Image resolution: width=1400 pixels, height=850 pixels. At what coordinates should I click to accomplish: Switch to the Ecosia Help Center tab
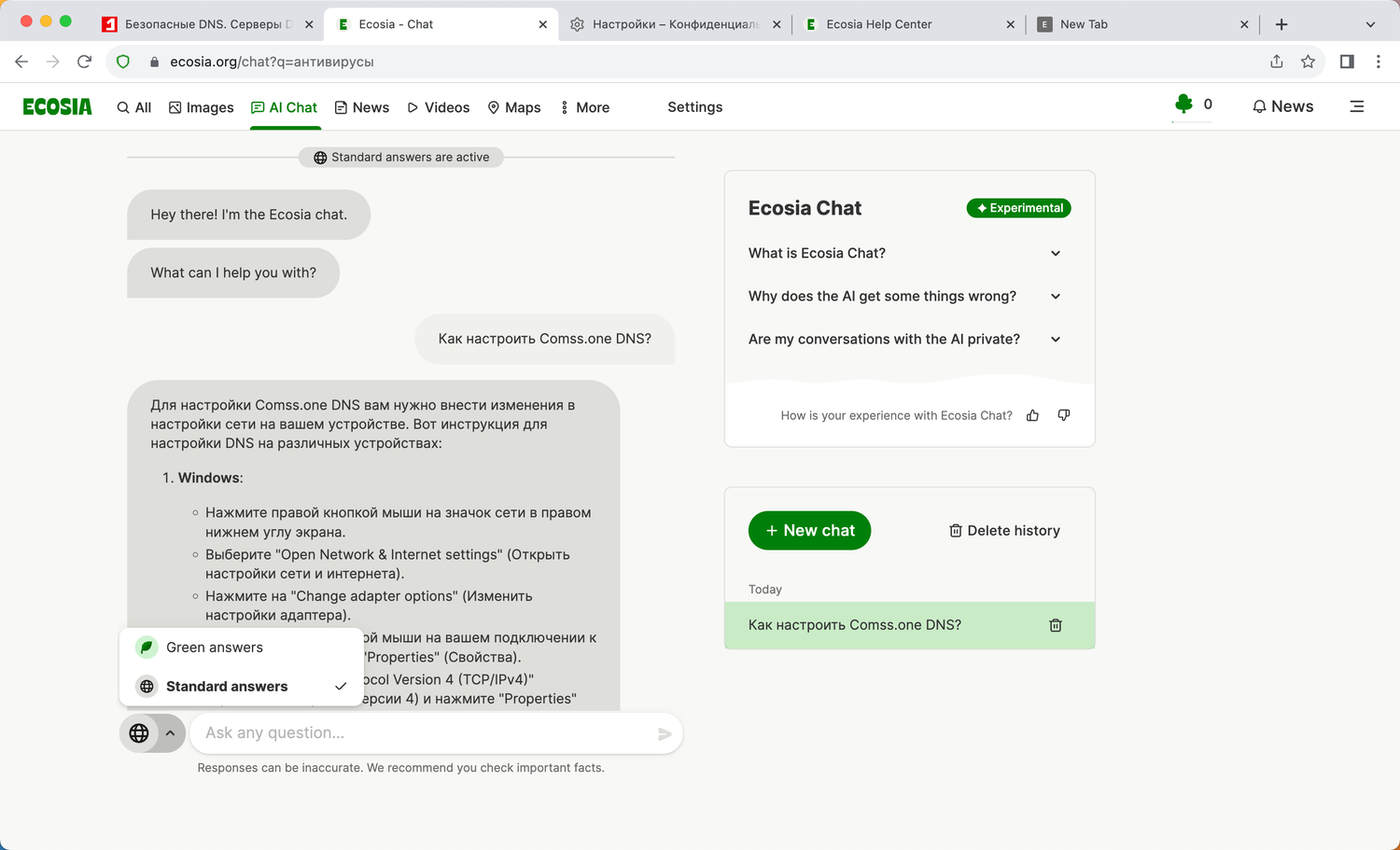878,24
